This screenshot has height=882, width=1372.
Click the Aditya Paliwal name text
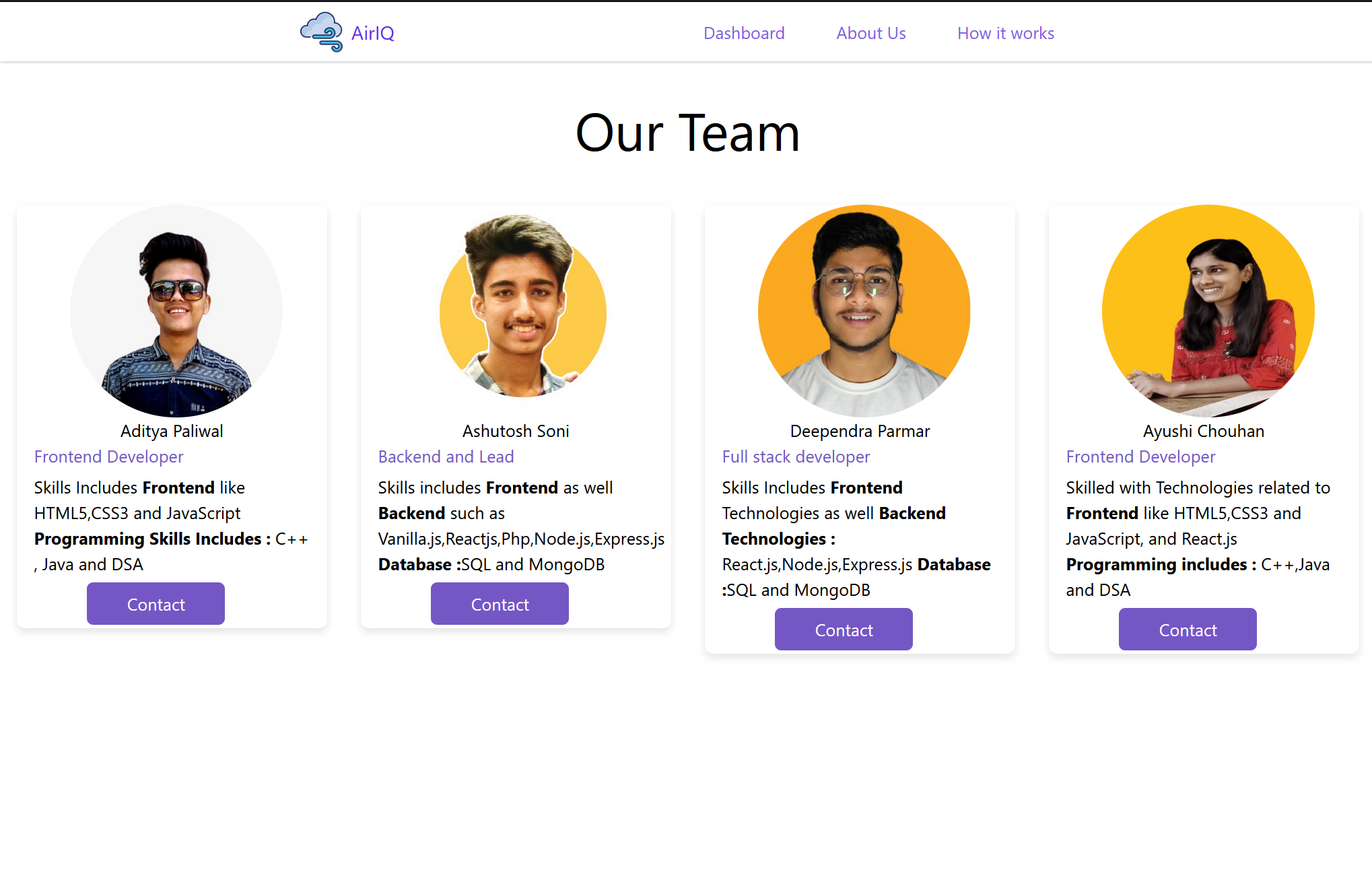click(x=172, y=431)
